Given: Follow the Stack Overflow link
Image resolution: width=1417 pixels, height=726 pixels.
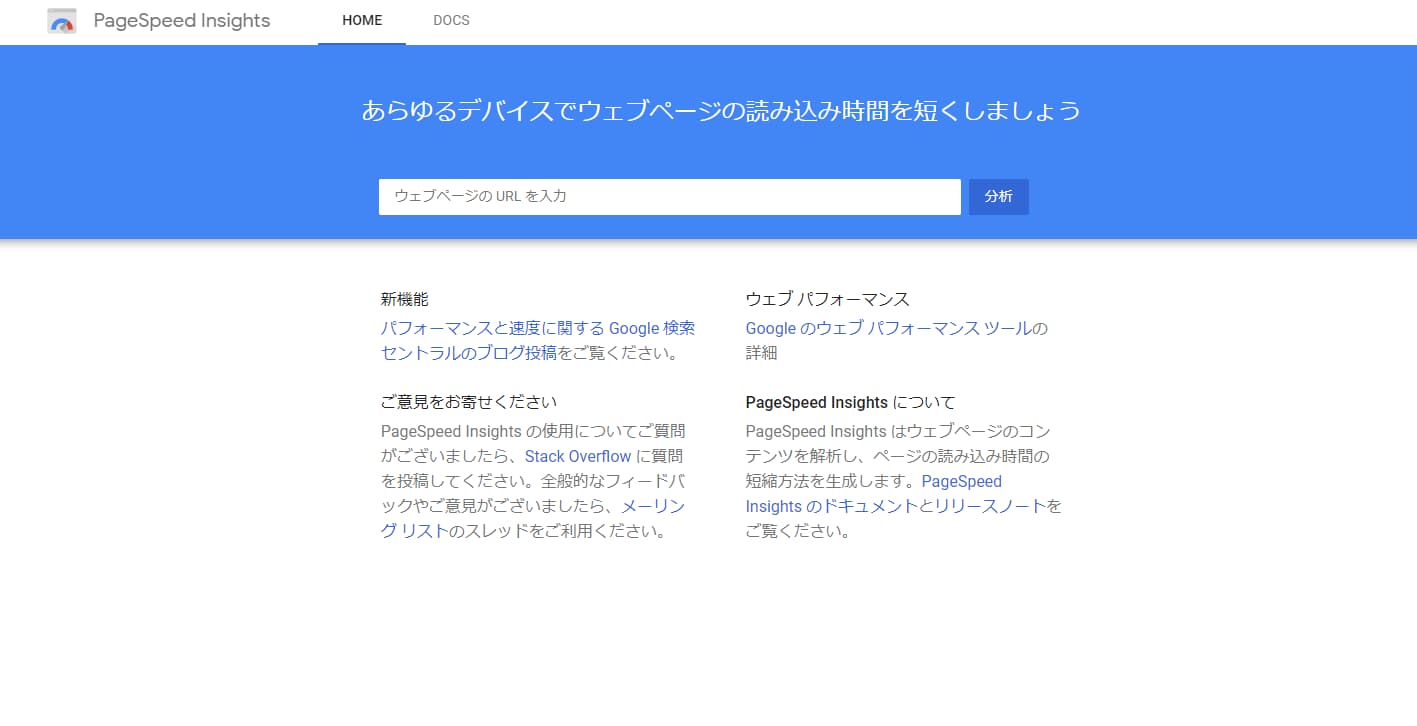Looking at the screenshot, I should coord(578,456).
